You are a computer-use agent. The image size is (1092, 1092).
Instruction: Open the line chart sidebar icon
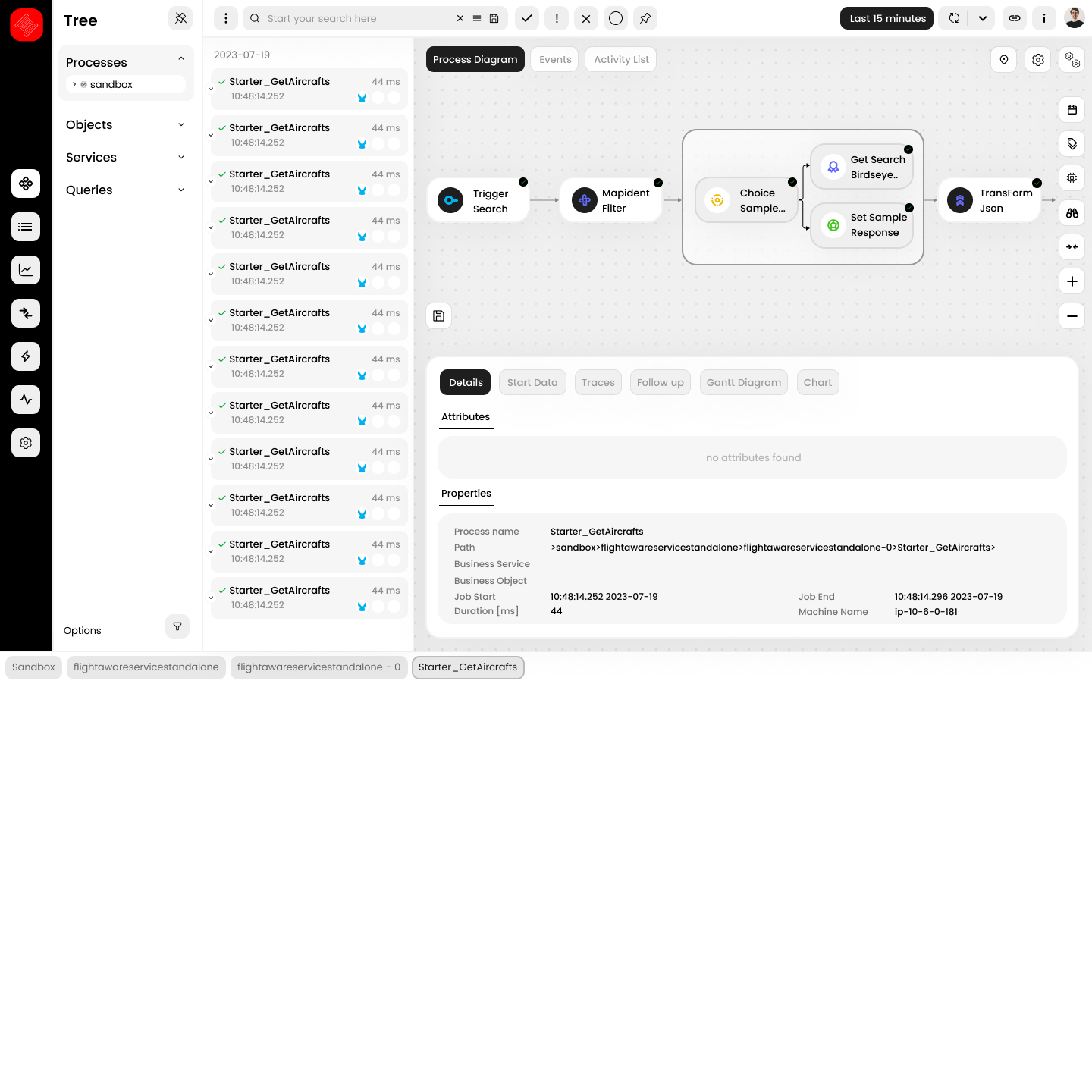point(26,270)
